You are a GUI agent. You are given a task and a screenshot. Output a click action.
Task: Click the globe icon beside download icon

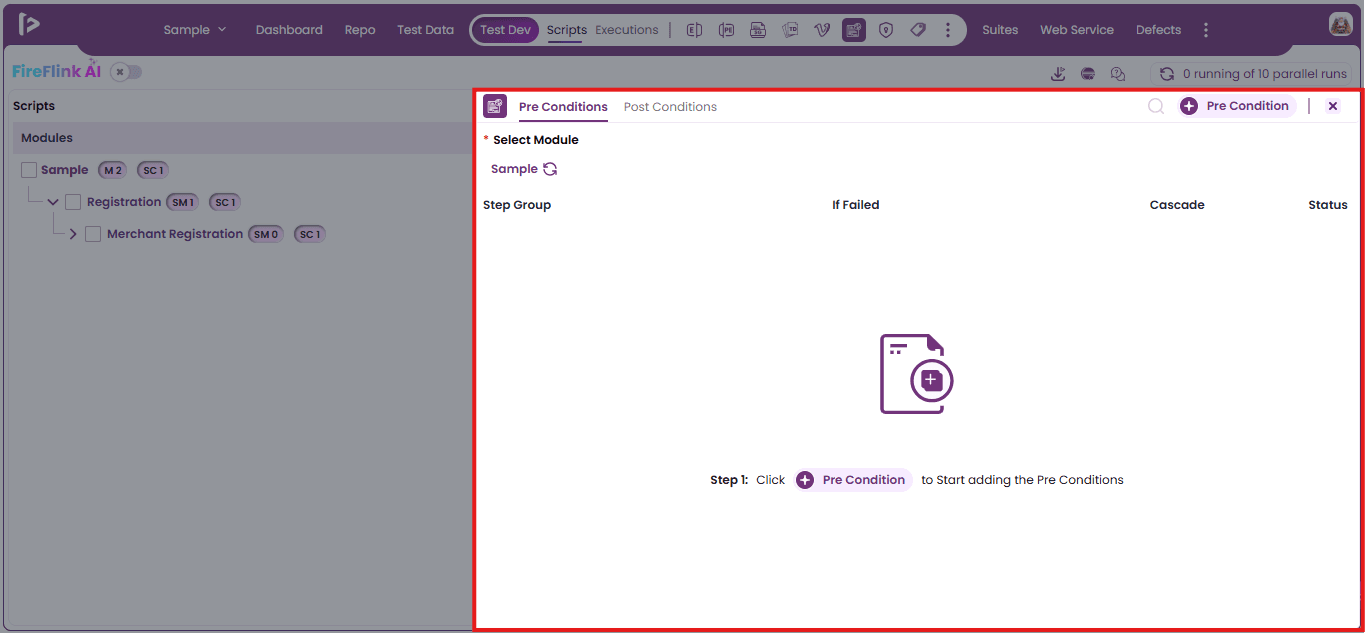[1088, 74]
